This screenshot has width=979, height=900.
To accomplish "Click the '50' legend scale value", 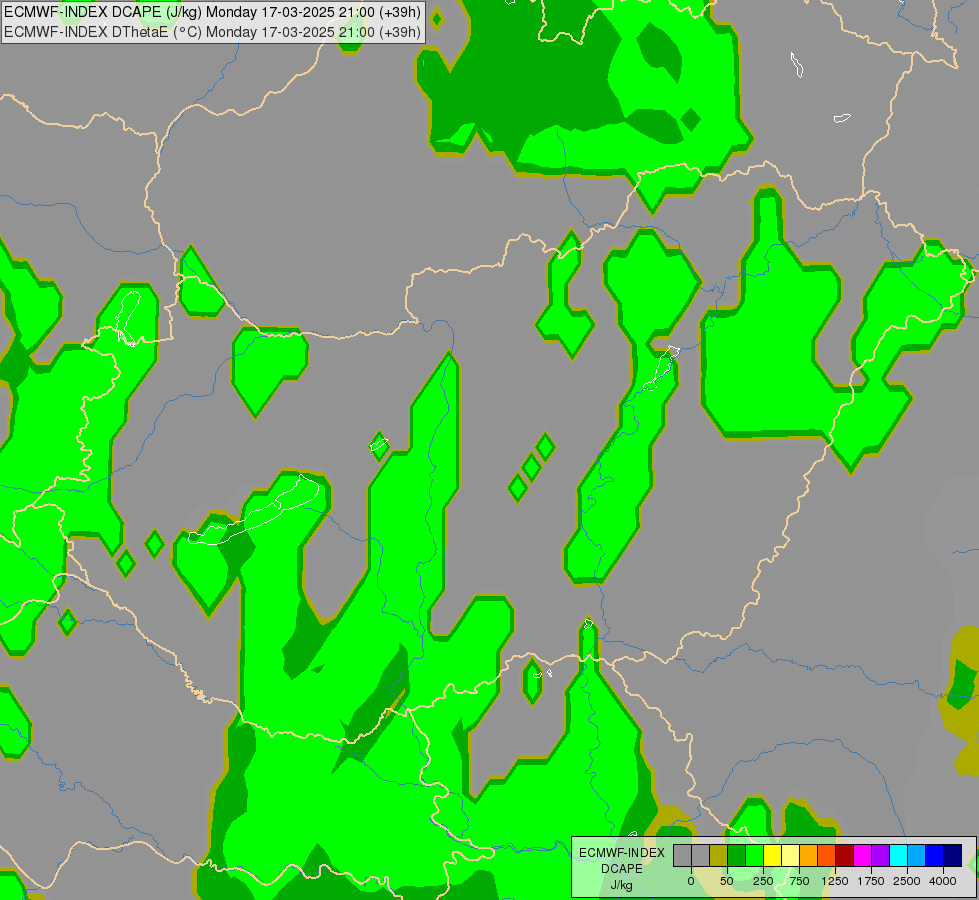I will (x=727, y=881).
